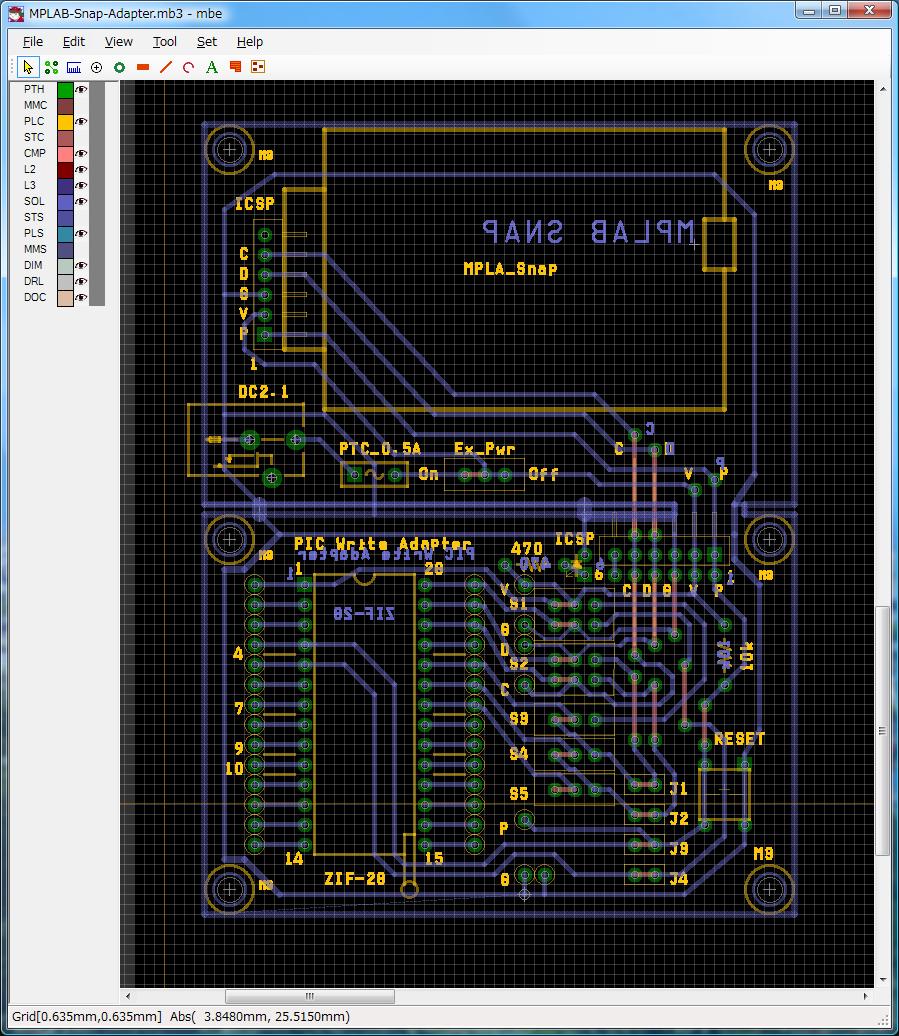Select the MMS layer name

pos(36,249)
